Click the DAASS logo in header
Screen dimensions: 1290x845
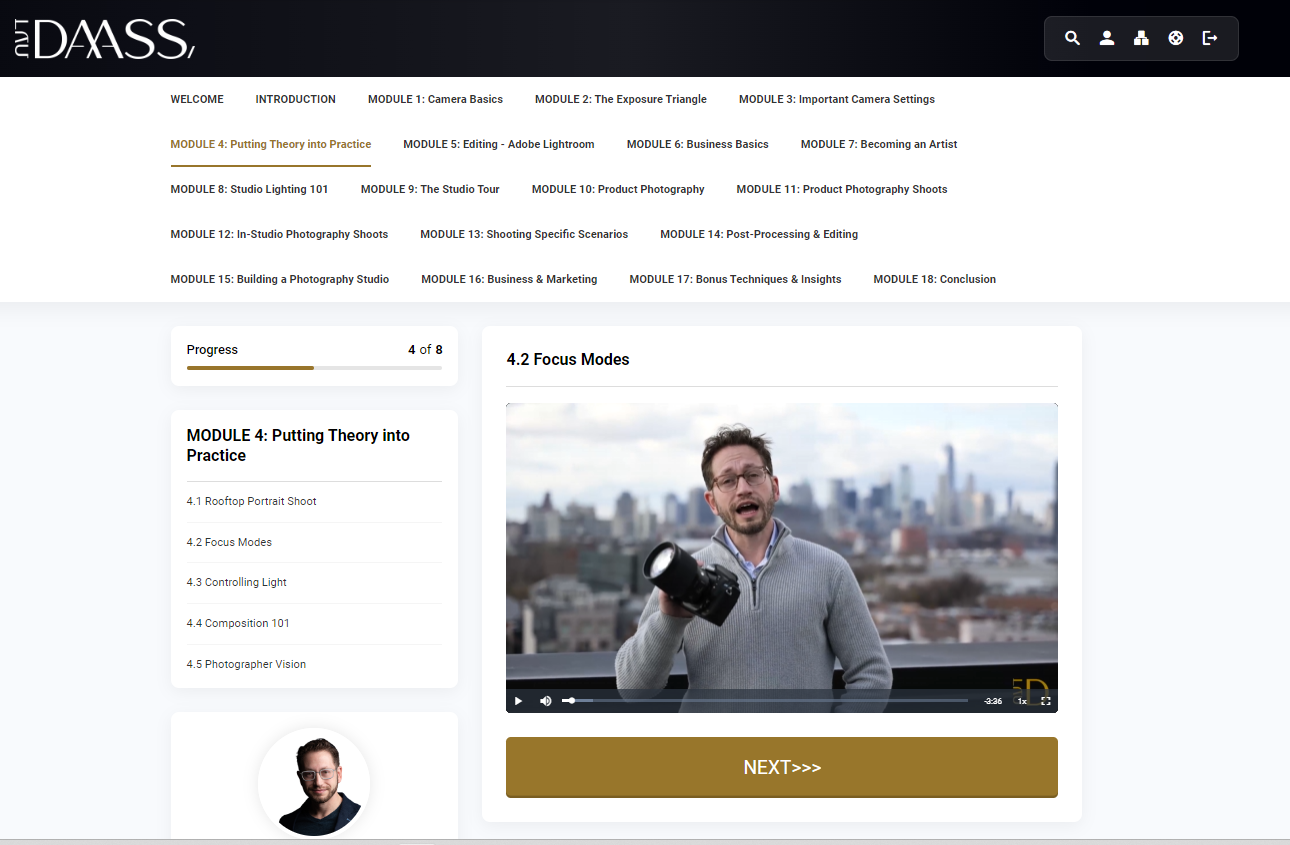point(105,38)
